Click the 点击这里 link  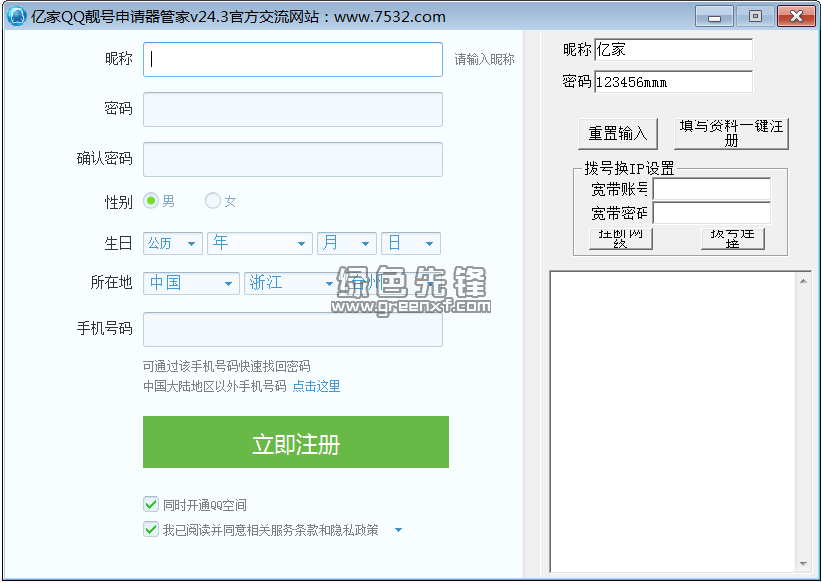pyautogui.click(x=316, y=386)
